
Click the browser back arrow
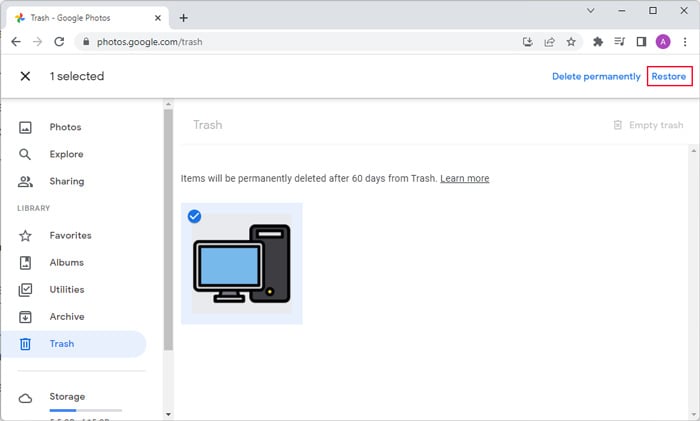pos(16,42)
